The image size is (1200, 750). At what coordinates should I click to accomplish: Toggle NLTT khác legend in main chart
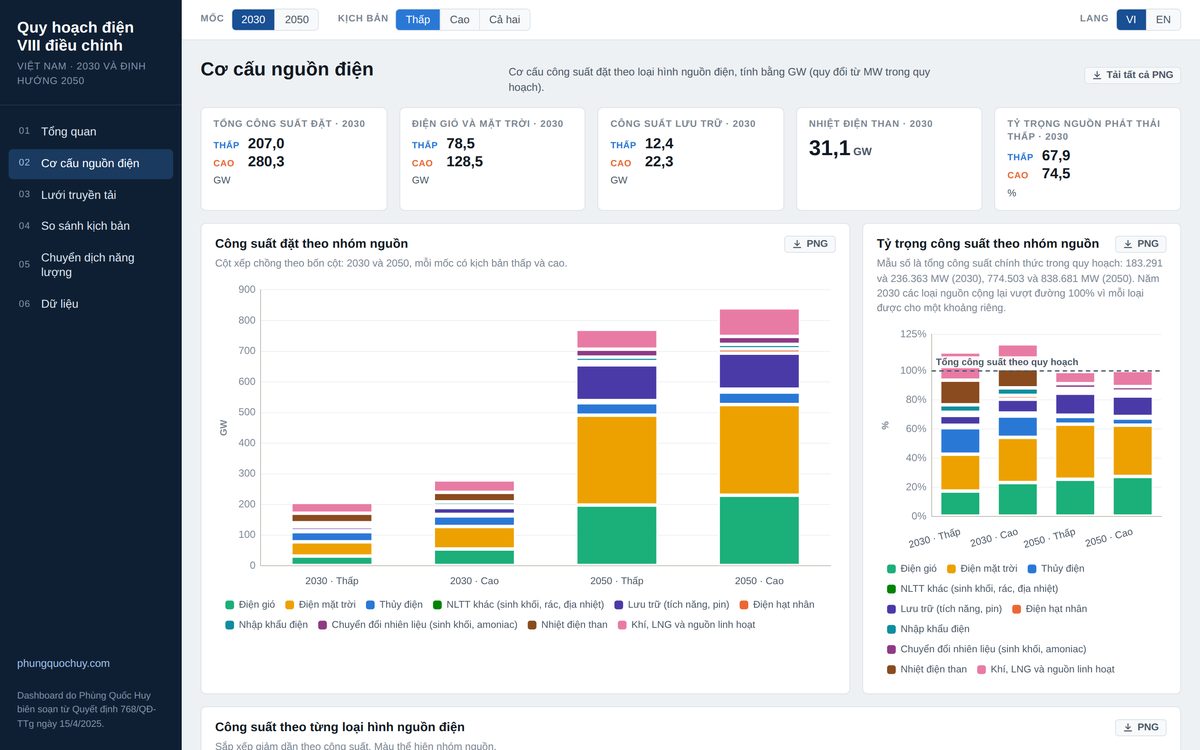pos(518,605)
